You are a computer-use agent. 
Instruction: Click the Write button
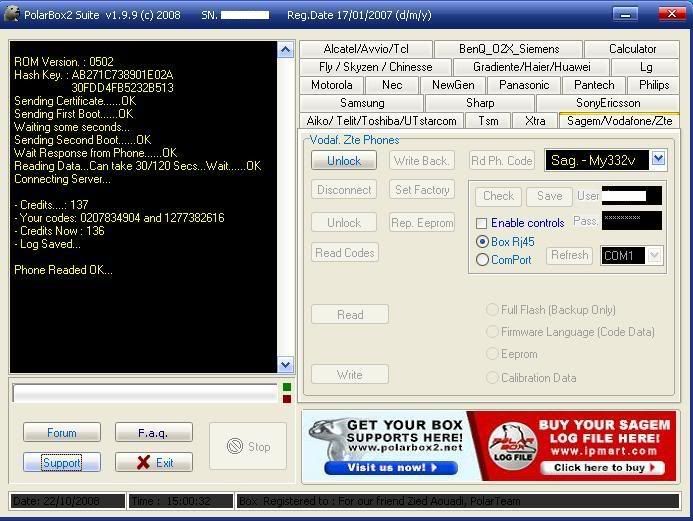[350, 374]
